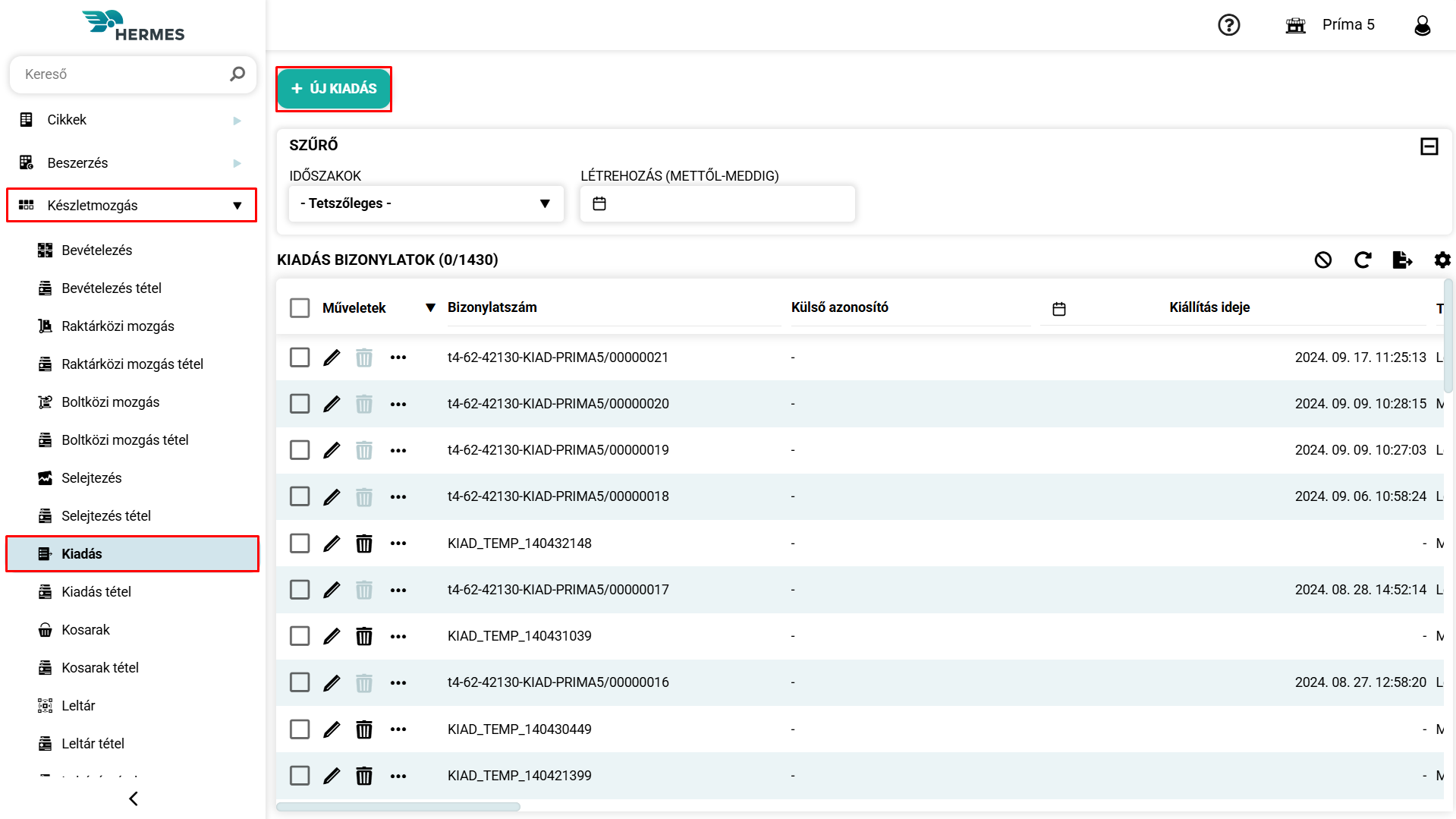The height and width of the screenshot is (819, 1456).
Task: Toggle the select-all checkbox in header
Action: click(300, 307)
